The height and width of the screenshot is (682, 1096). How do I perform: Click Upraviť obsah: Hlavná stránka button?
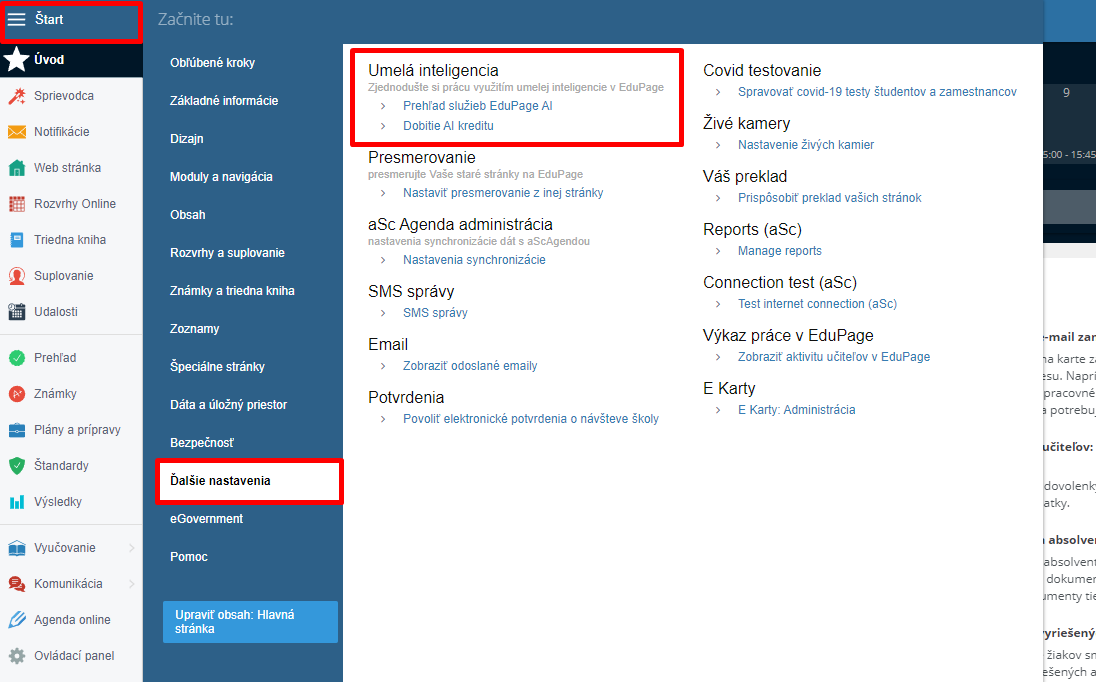coord(250,622)
